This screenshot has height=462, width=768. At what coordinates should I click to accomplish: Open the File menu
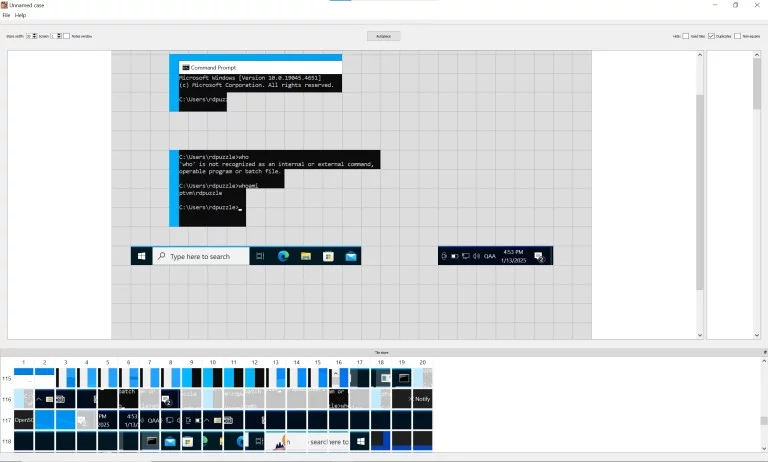(x=6, y=15)
